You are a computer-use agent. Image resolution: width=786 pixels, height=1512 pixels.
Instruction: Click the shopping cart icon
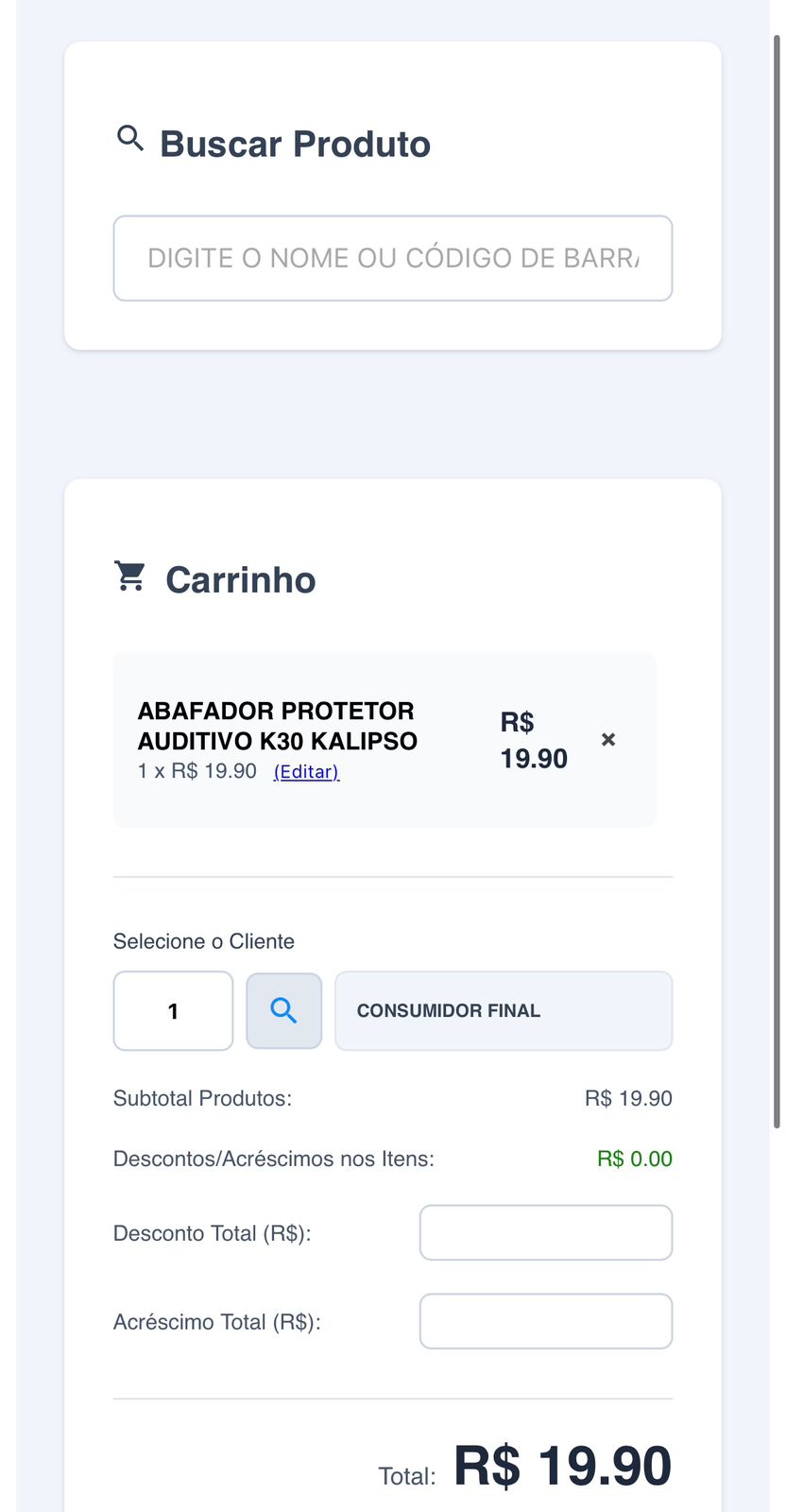[x=130, y=576]
